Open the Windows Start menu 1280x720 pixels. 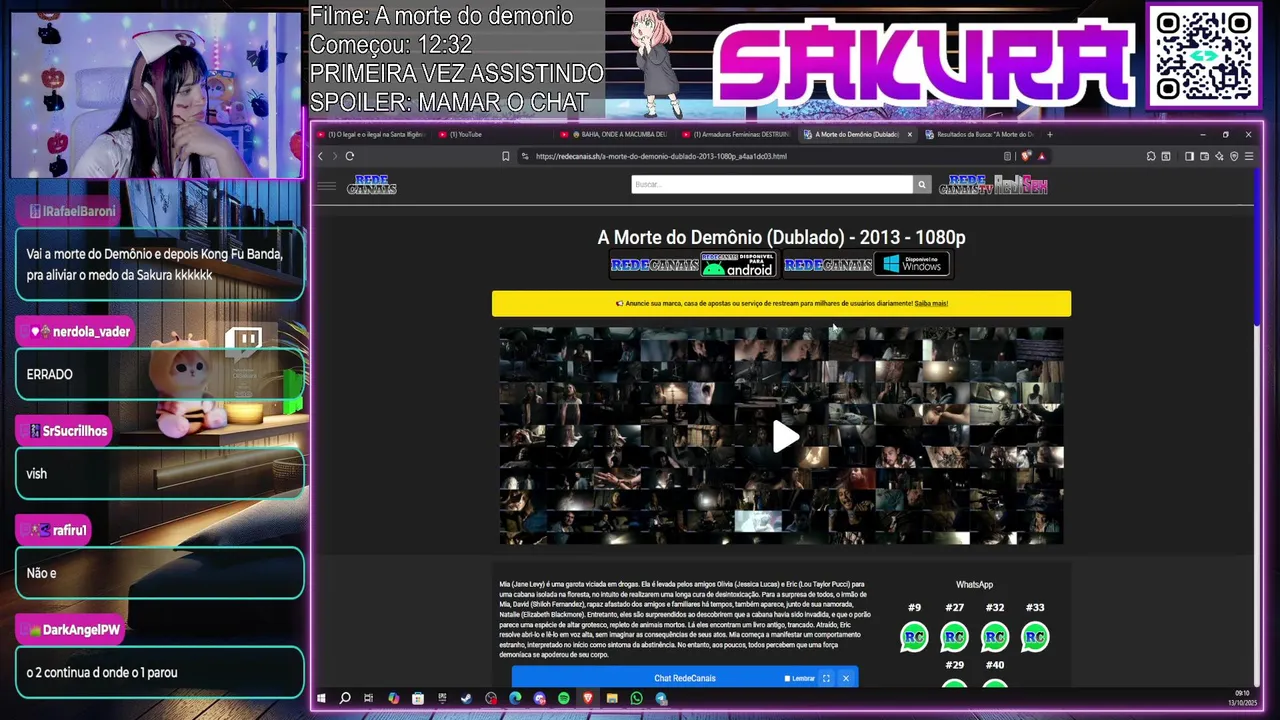point(321,698)
